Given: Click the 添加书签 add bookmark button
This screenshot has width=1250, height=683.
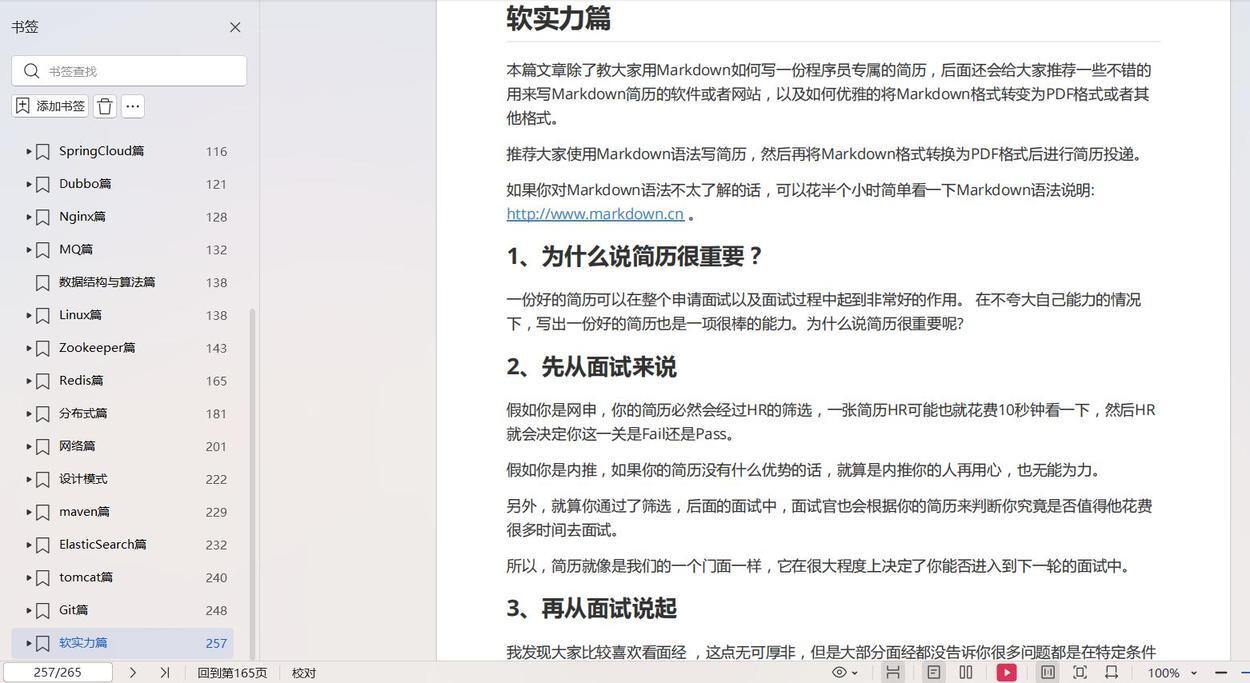Looking at the screenshot, I should coord(50,106).
